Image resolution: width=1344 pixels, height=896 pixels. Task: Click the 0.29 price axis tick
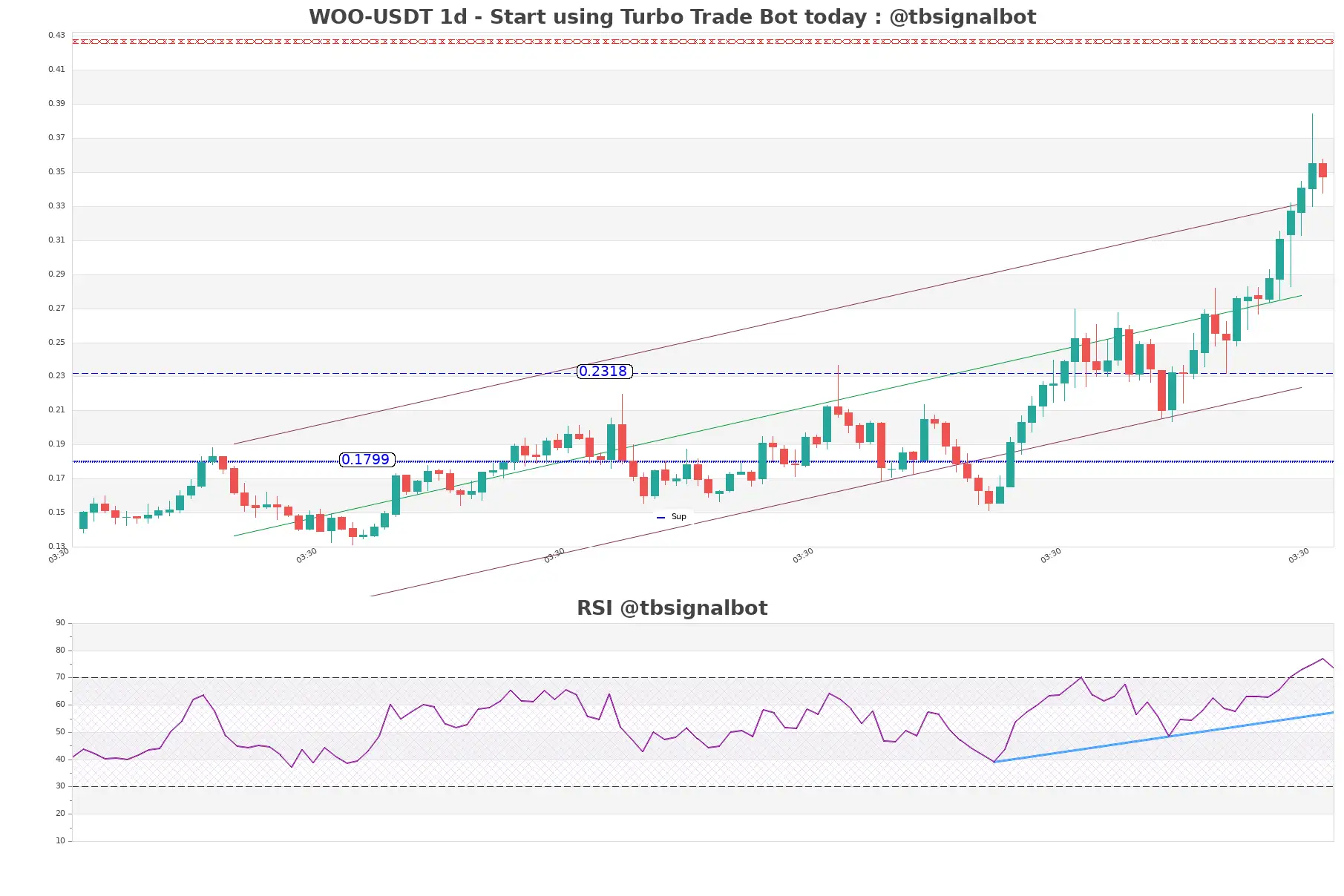56,274
